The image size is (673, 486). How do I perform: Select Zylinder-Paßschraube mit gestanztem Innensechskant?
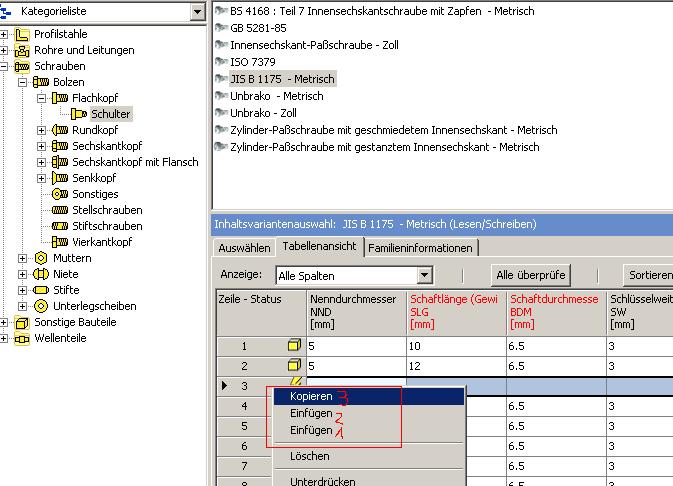[385, 147]
